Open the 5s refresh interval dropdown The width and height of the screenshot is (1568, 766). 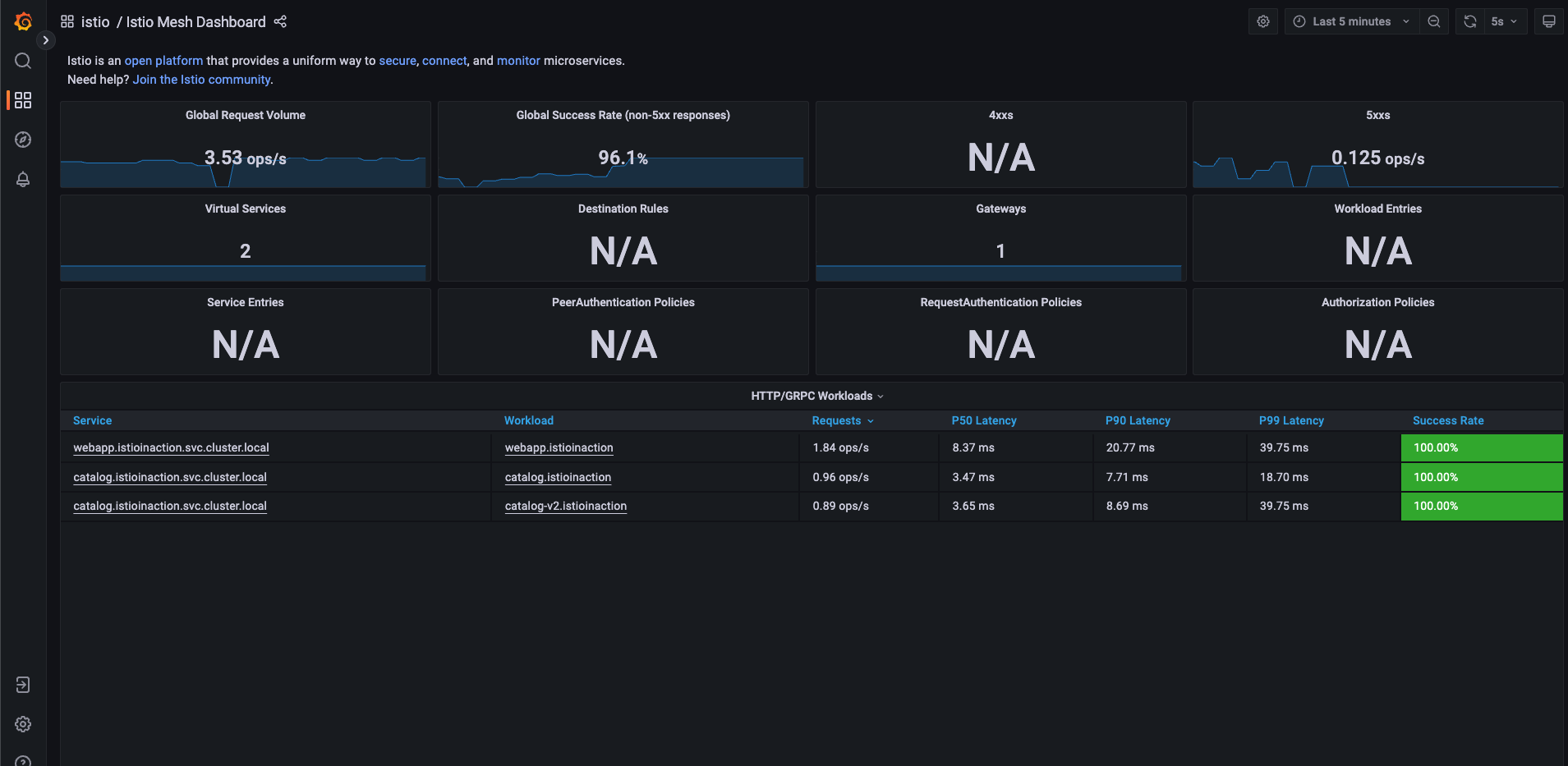tap(1505, 21)
